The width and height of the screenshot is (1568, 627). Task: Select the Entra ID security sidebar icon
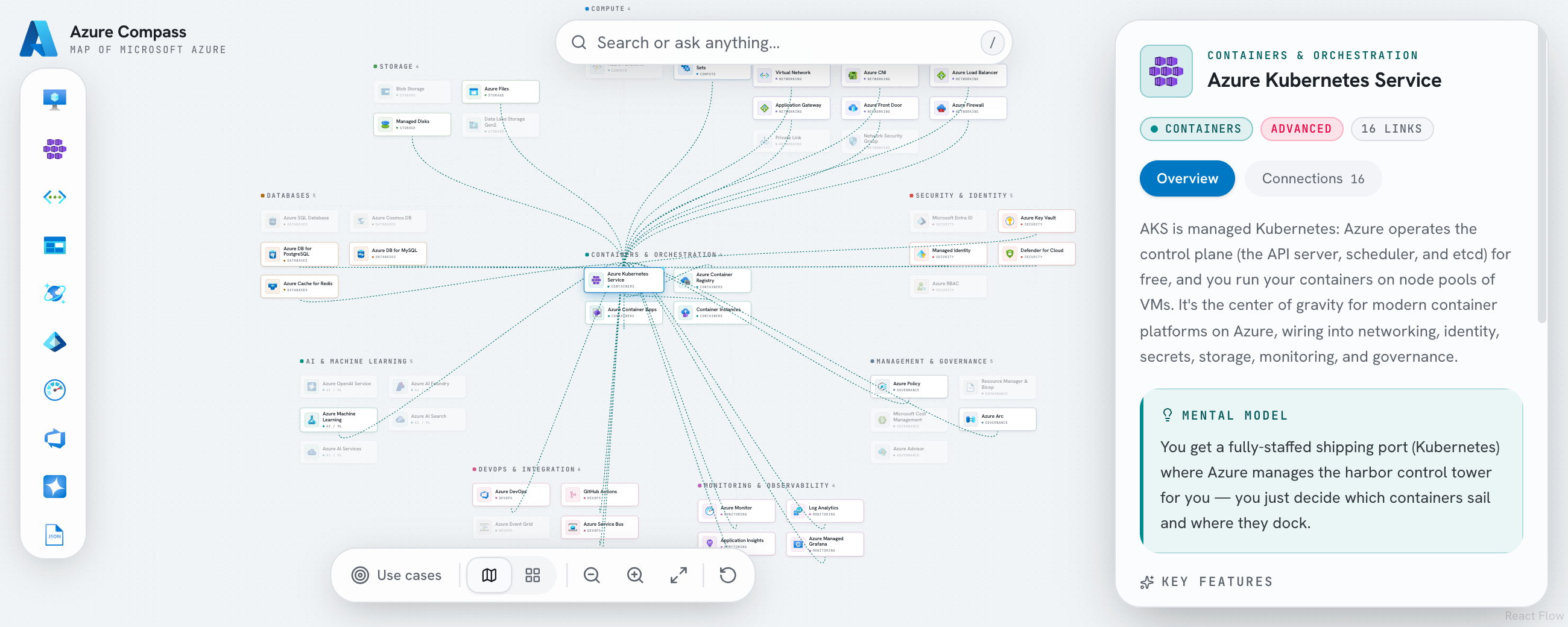click(55, 342)
